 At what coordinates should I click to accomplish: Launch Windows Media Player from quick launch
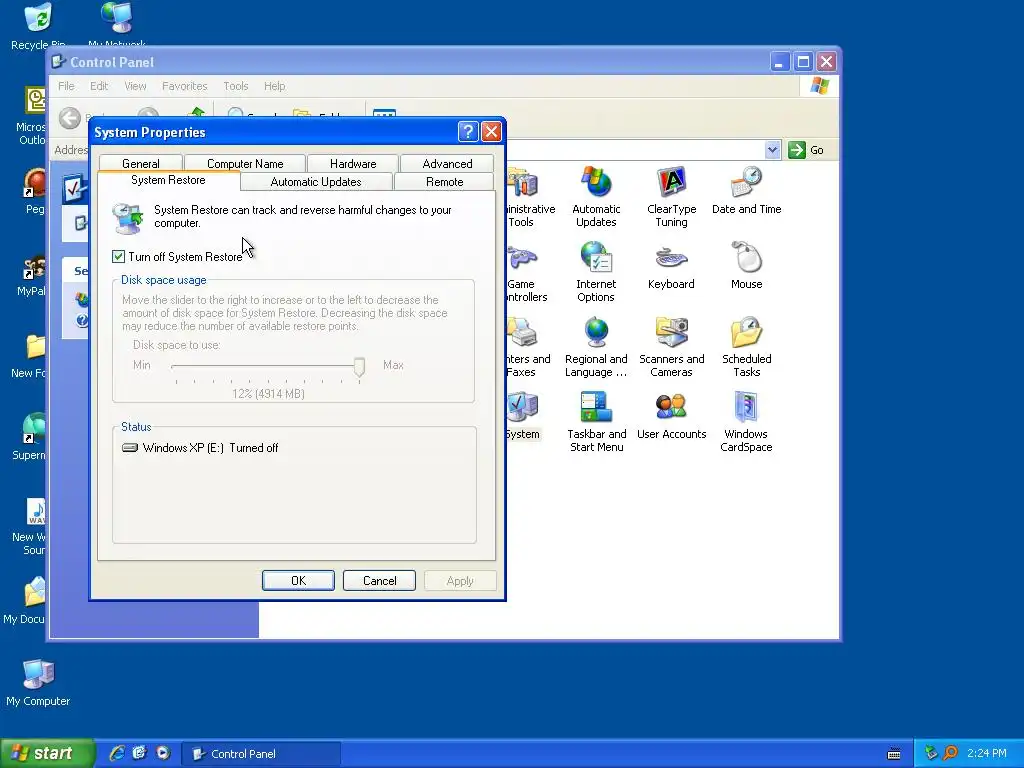tap(163, 753)
